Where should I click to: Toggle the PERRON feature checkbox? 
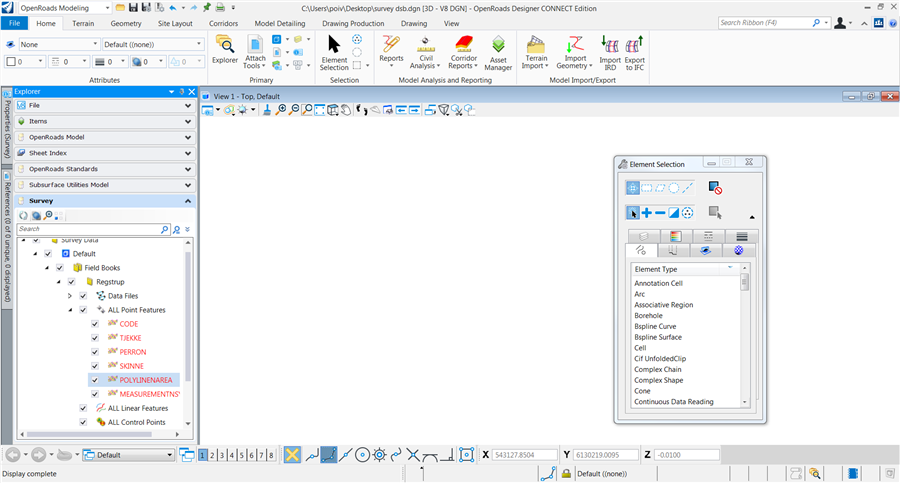coord(95,352)
